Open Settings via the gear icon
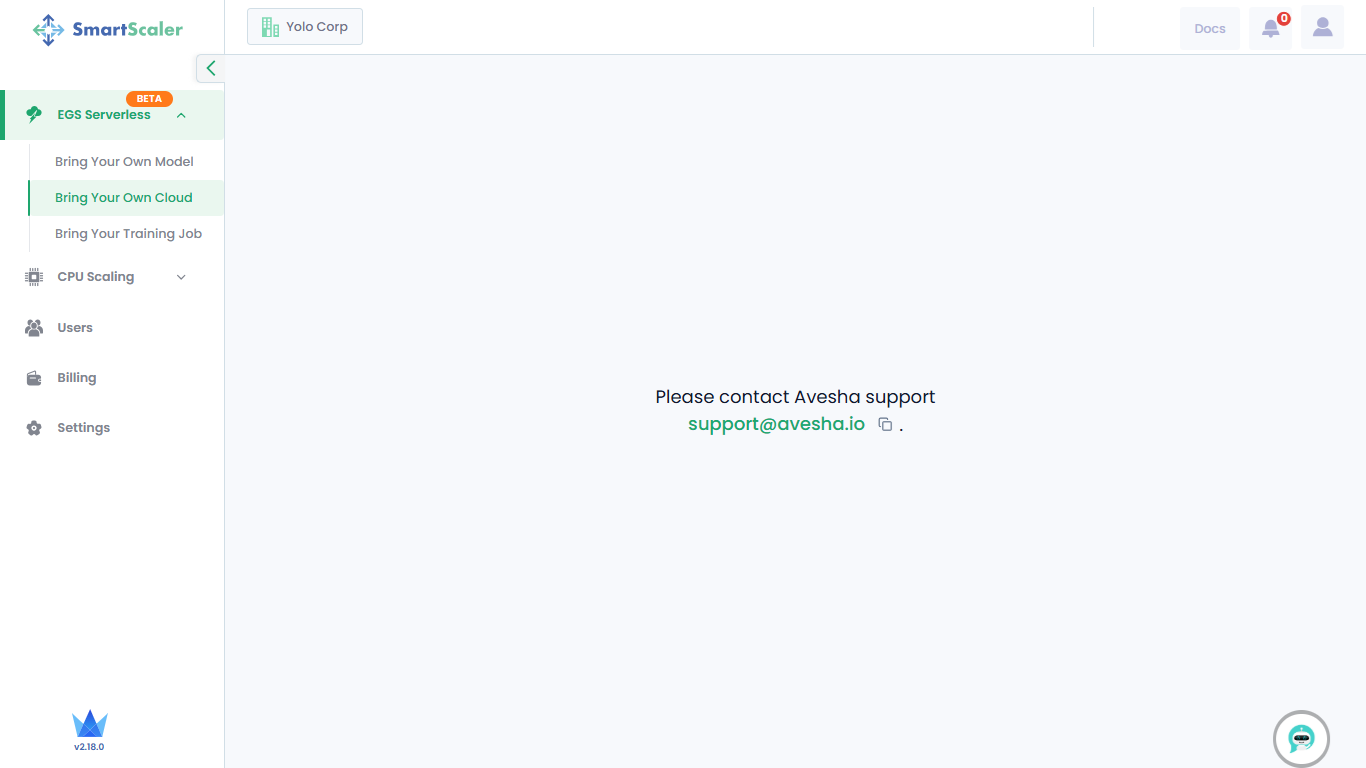 [x=34, y=428]
